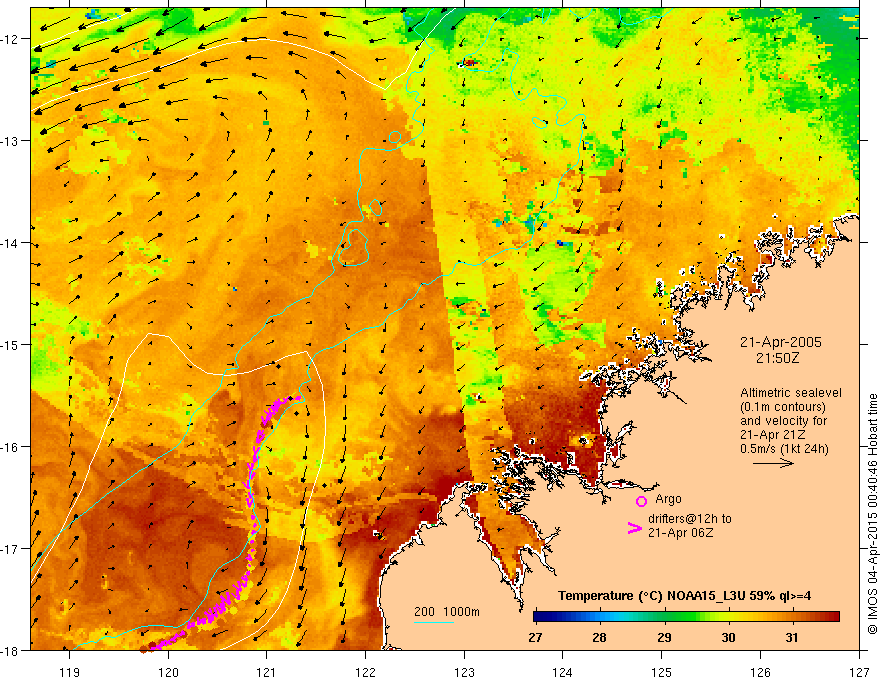Click the '21-Apr 21Z' velocity date text
880x680 pixels.
[773, 435]
